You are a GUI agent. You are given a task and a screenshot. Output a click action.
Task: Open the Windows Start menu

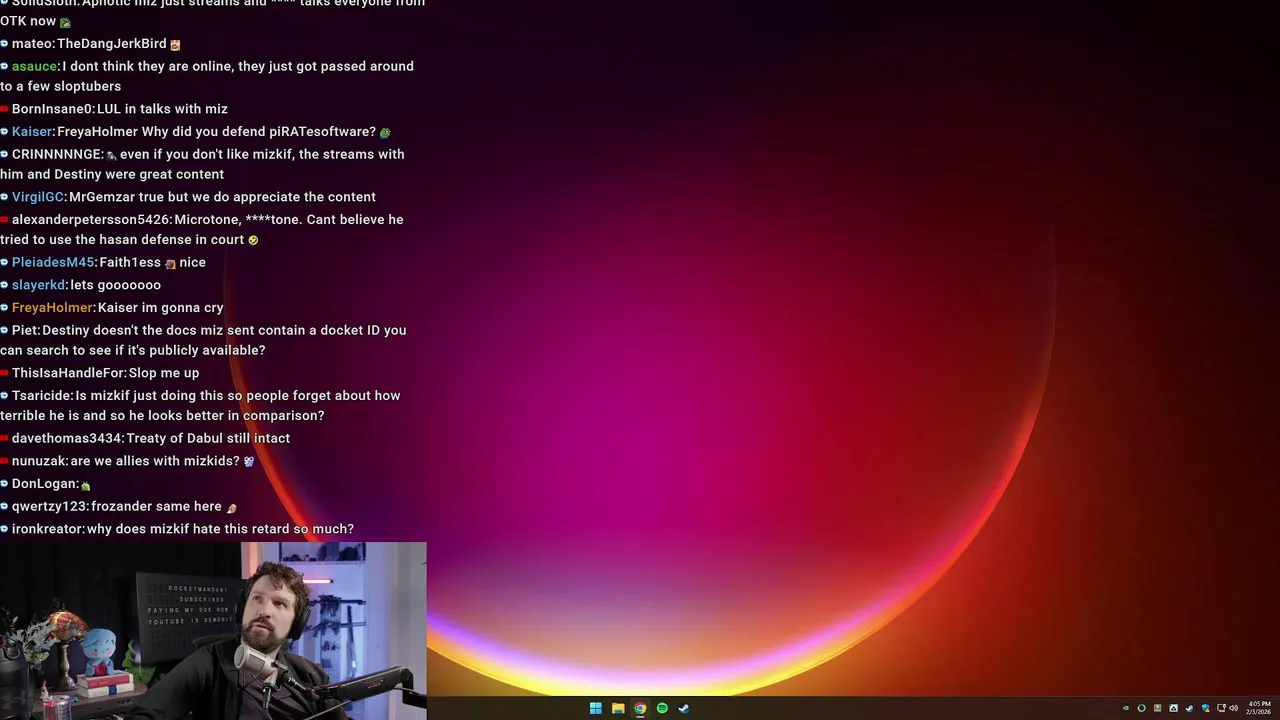pos(596,708)
